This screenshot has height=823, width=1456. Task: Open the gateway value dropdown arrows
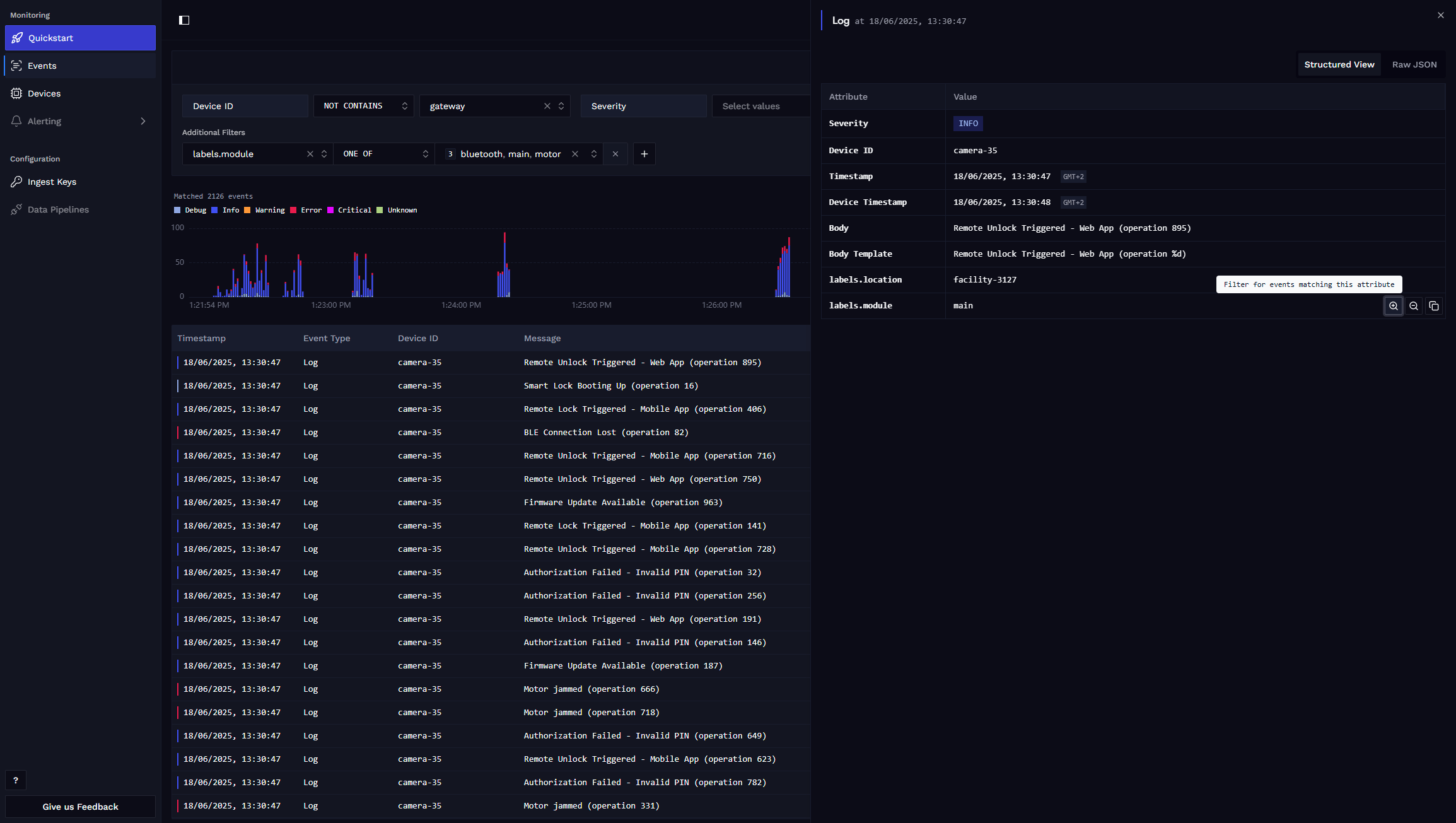click(561, 106)
